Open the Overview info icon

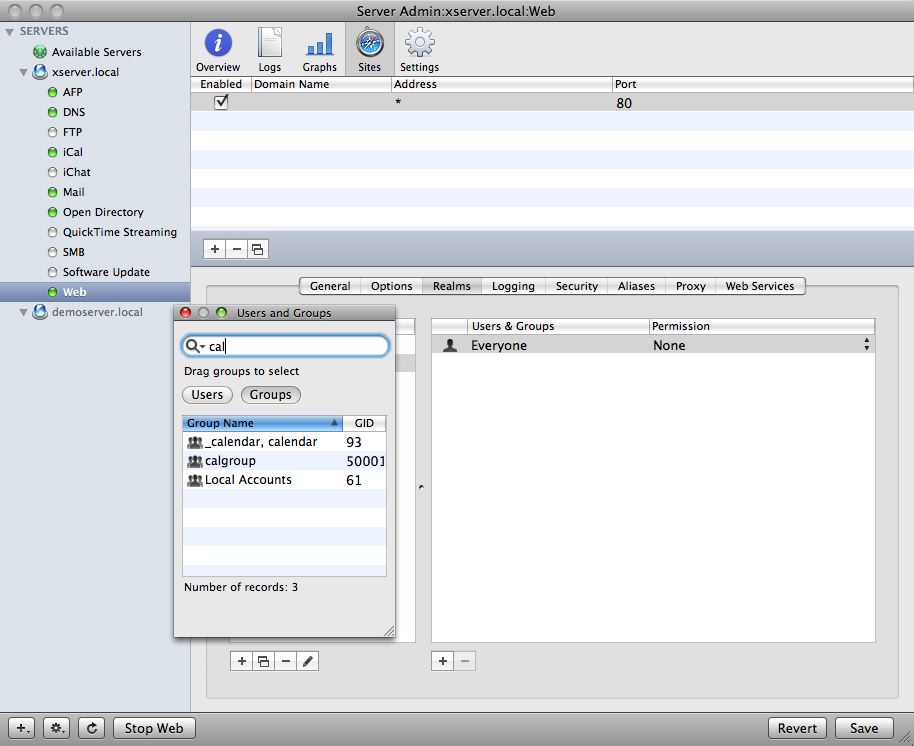pos(218,50)
